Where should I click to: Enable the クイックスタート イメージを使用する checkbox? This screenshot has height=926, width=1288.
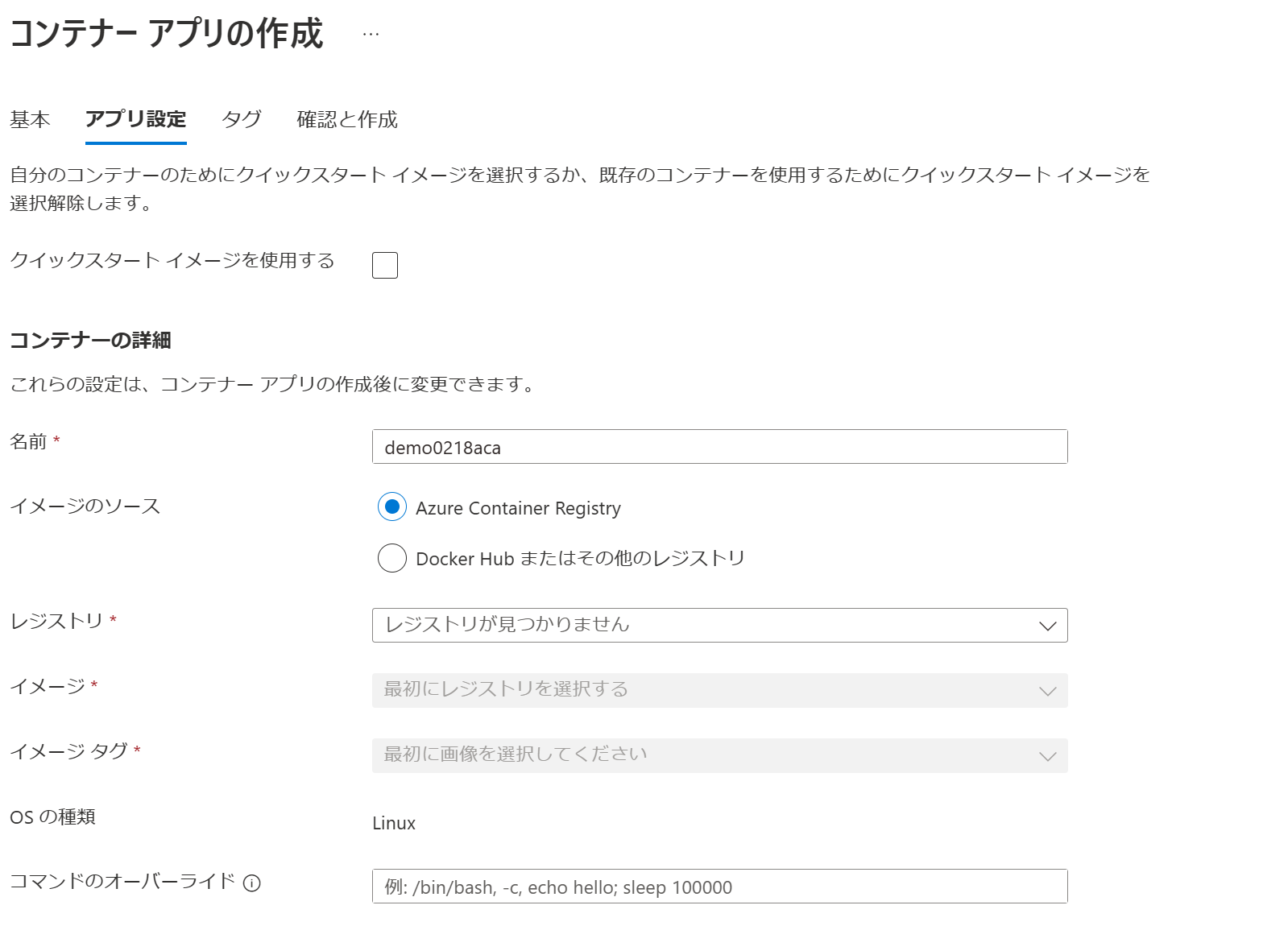(x=385, y=265)
